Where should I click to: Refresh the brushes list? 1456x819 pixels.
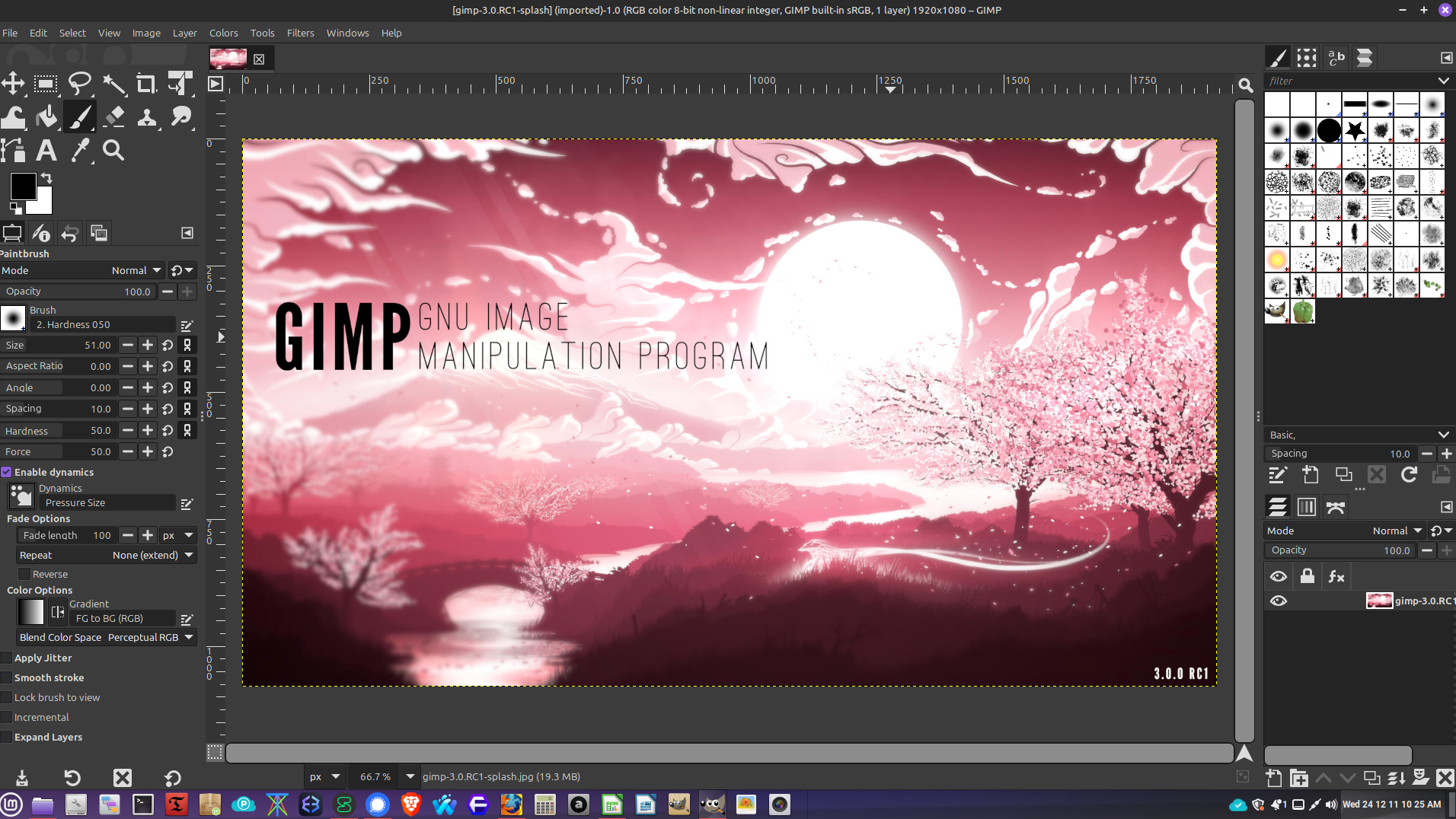1409,475
